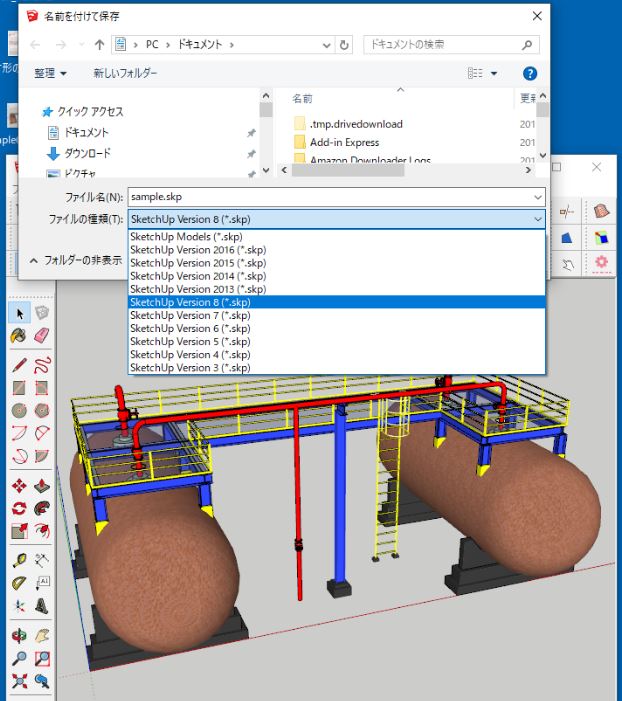Viewport: 622px width, 701px height.
Task: Pick the Line pencil tool
Action: click(x=19, y=364)
